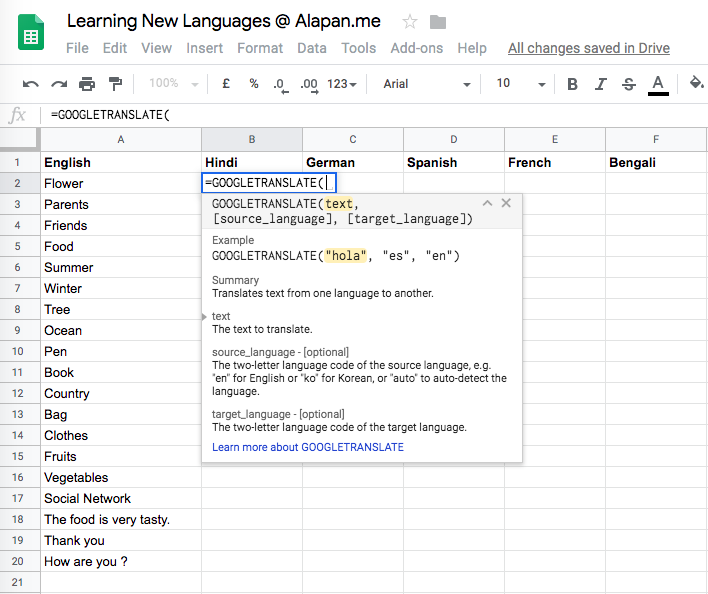Select the 'English' header cell
The width and height of the screenshot is (708, 594).
click(x=121, y=162)
